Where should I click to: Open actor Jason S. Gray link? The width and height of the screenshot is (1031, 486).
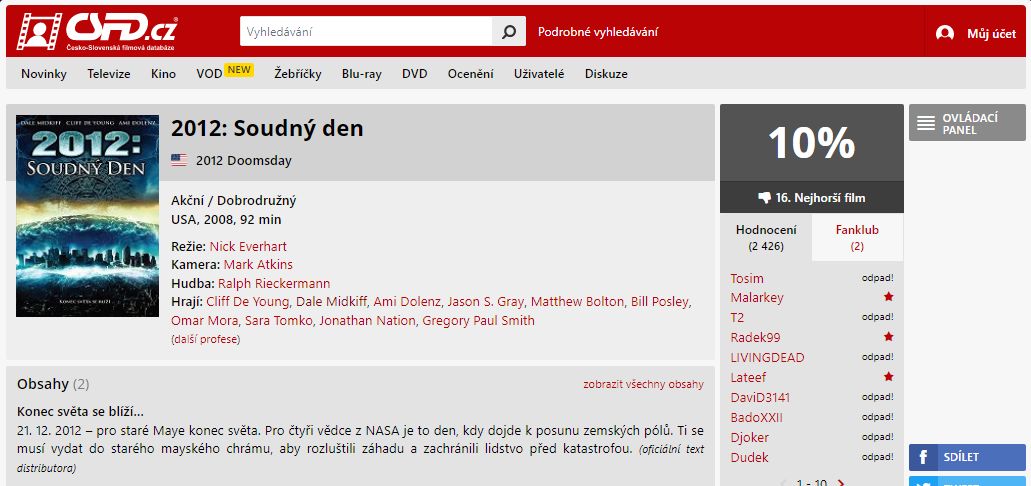click(486, 301)
